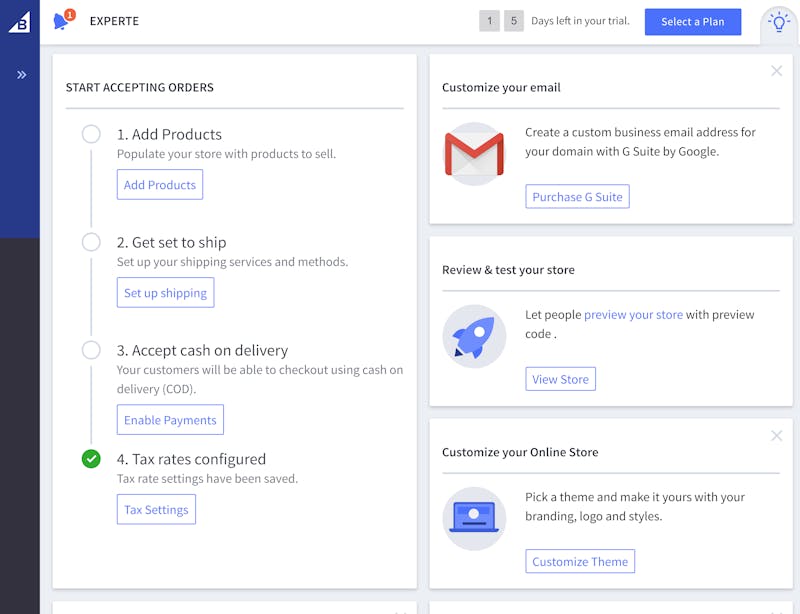Dismiss the Customize your email card
This screenshot has height=614, width=800.
tap(777, 70)
